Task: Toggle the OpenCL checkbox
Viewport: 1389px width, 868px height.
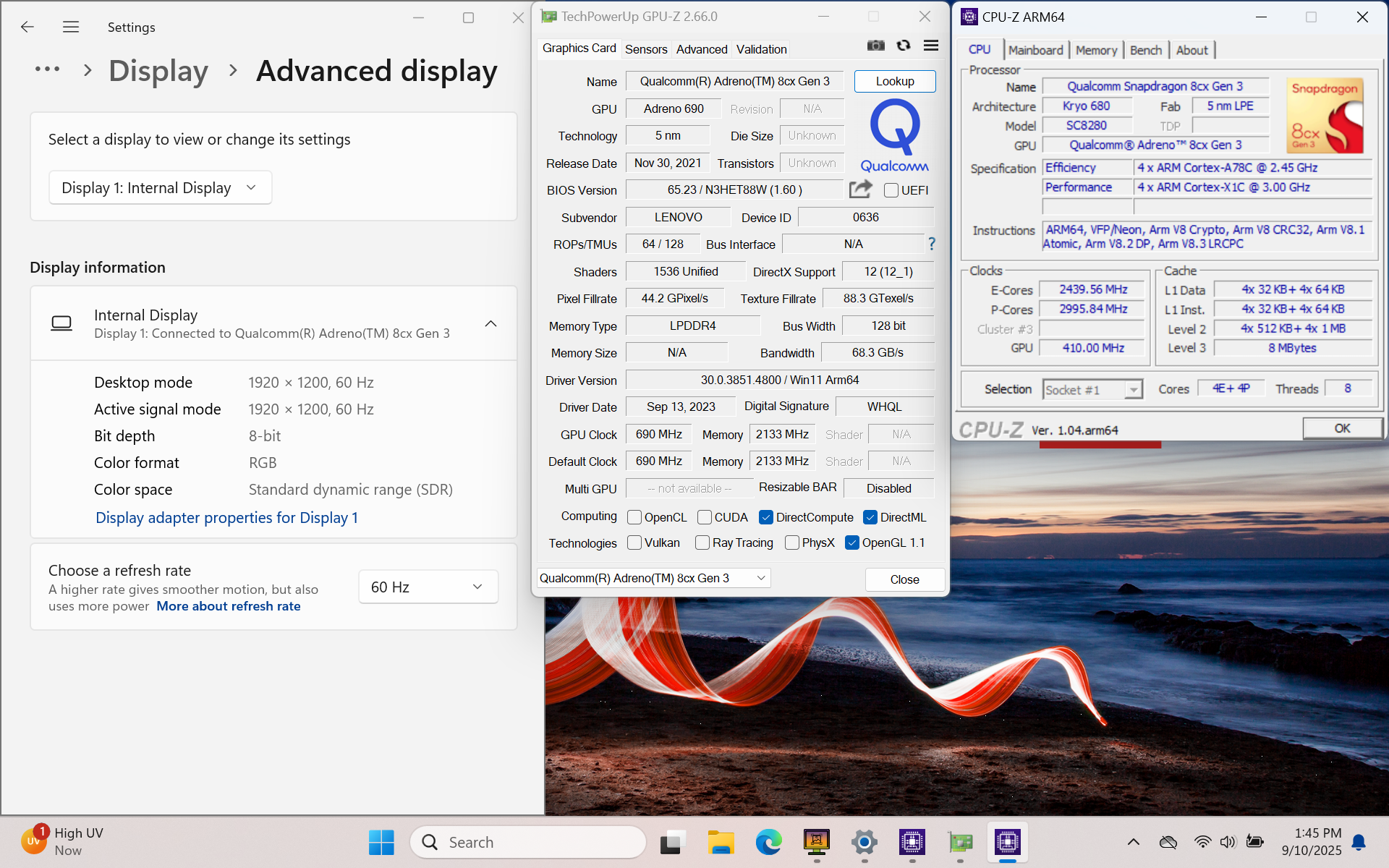Action: tap(634, 517)
